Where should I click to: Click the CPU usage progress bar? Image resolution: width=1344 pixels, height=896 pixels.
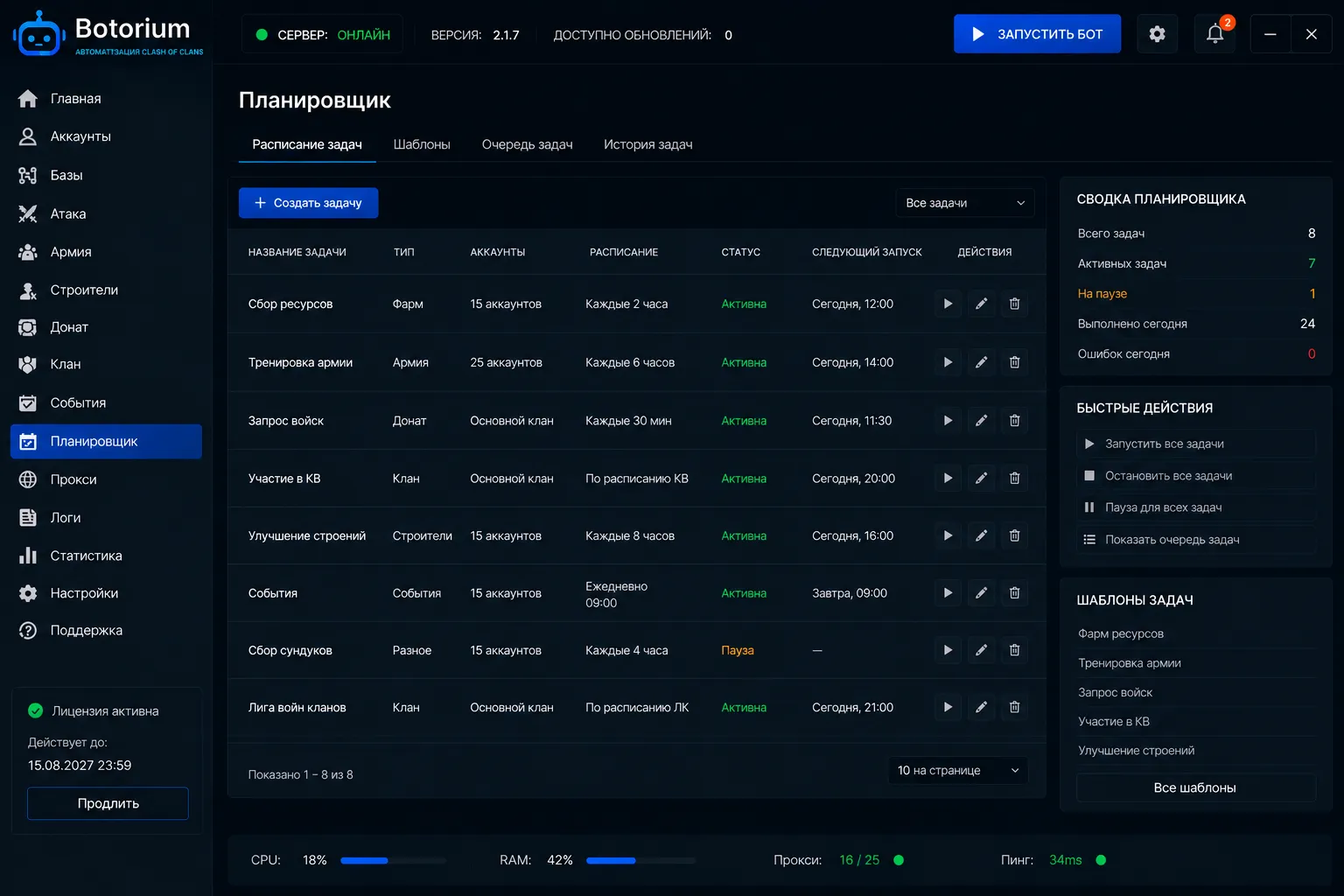[x=393, y=860]
